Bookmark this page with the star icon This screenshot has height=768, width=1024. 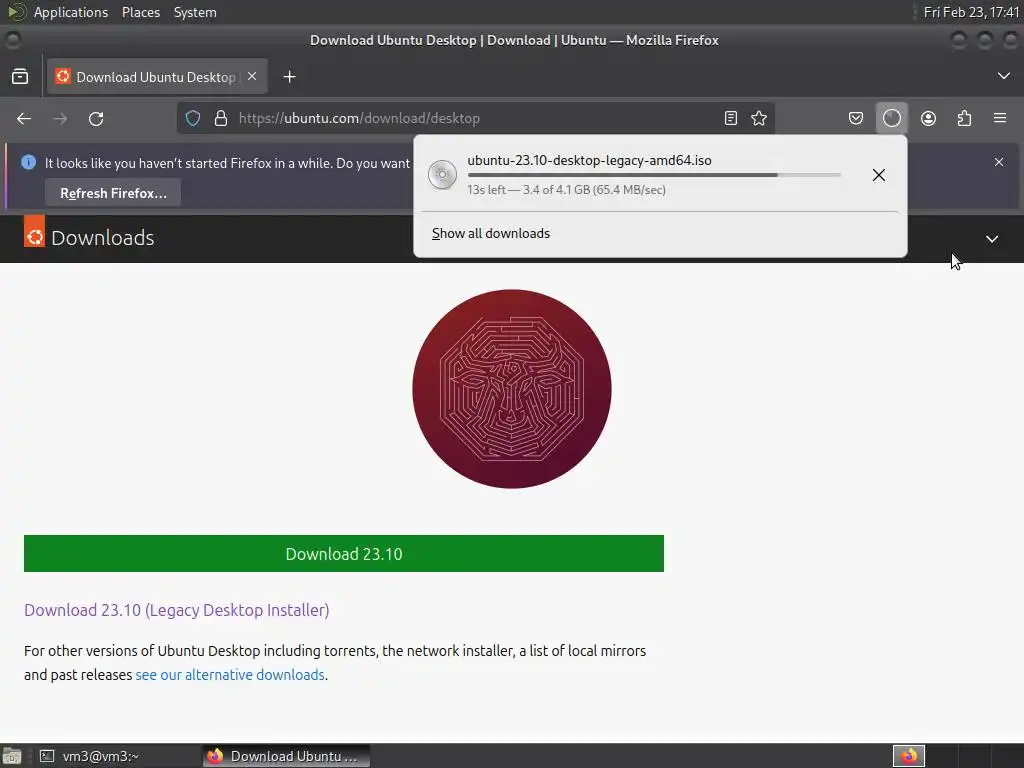pos(759,118)
